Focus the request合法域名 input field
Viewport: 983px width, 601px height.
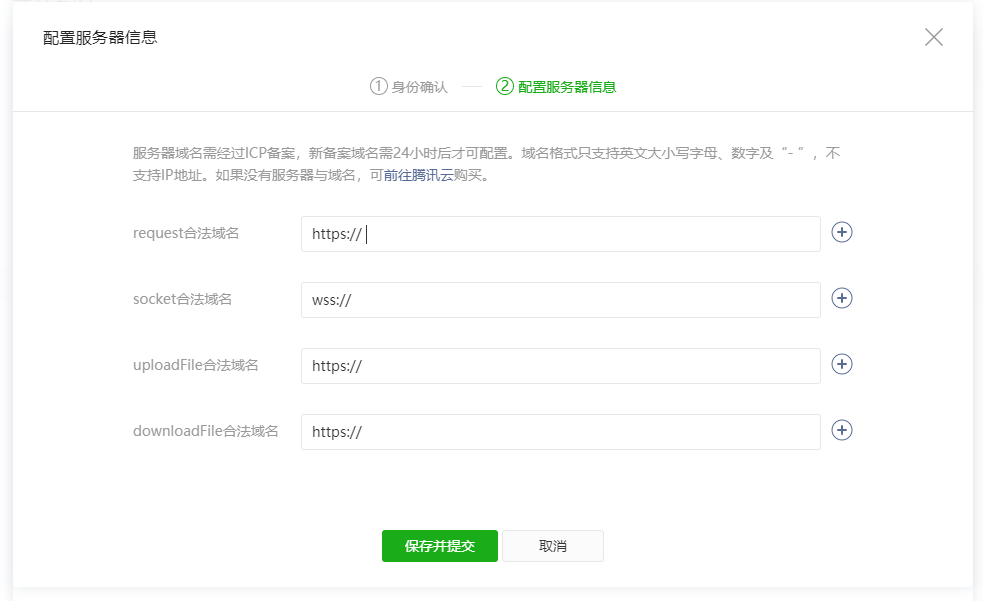(x=560, y=234)
